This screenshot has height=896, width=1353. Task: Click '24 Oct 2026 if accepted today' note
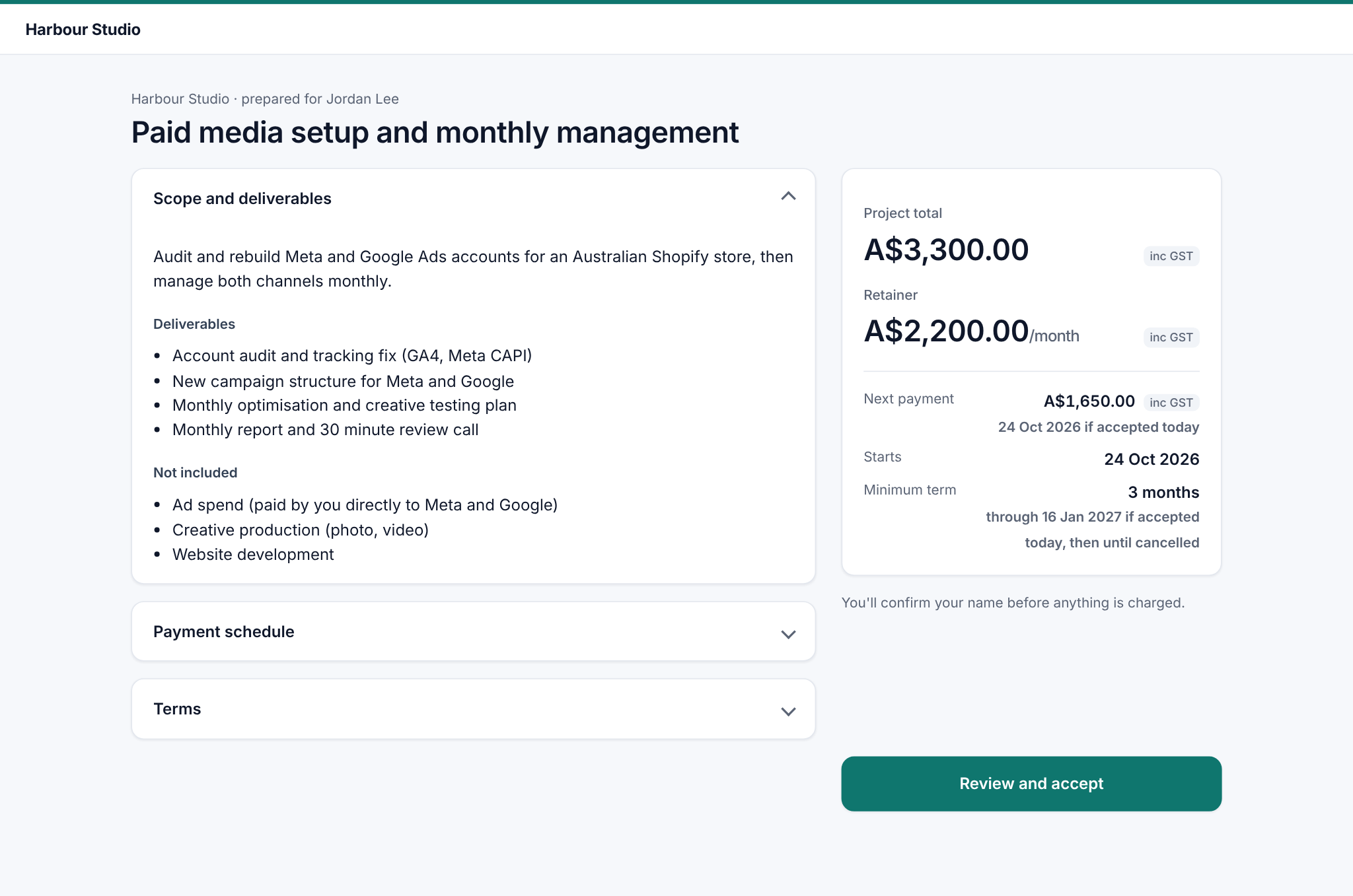tap(1099, 427)
